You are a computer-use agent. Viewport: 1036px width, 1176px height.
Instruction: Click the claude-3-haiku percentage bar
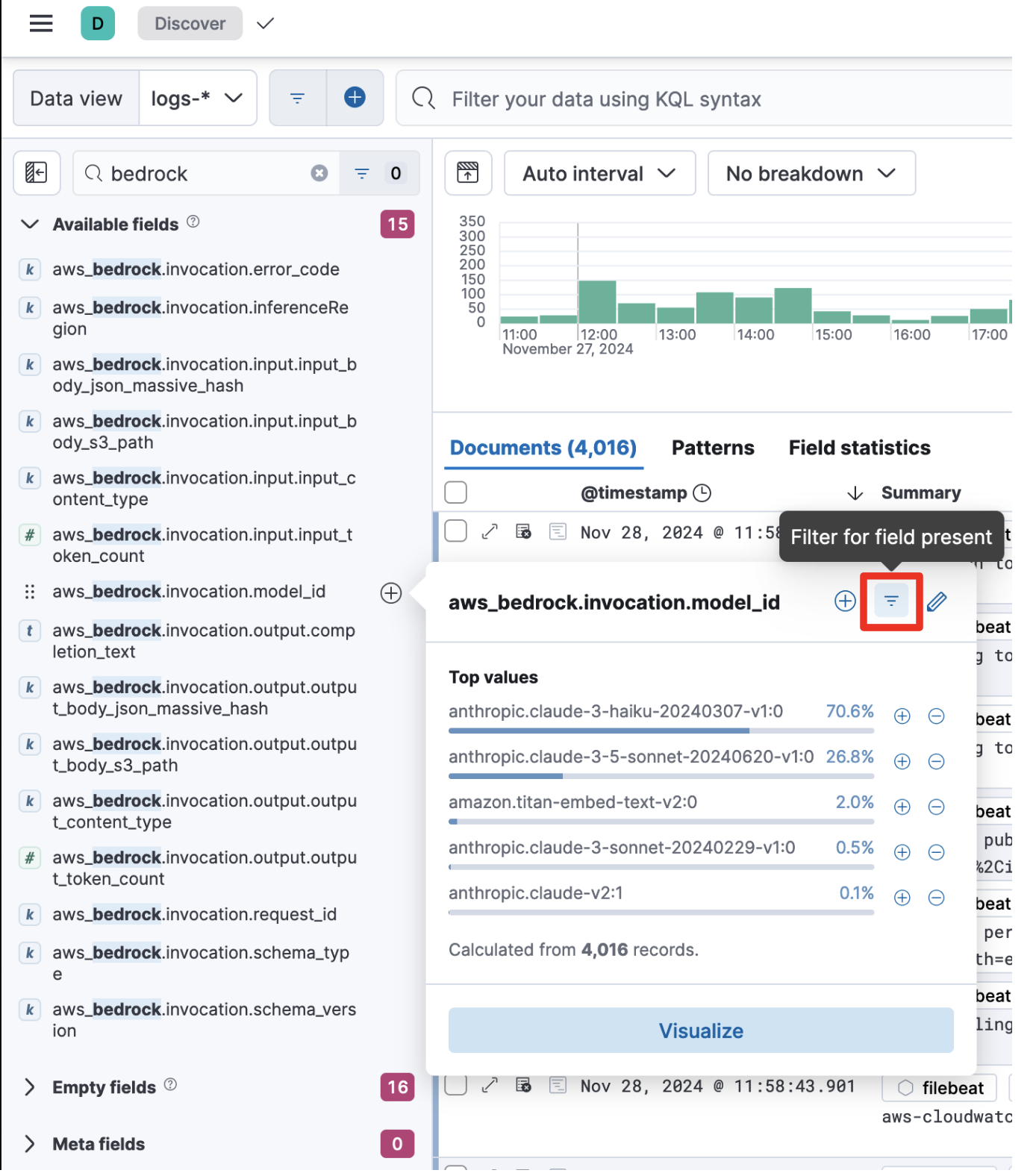tap(661, 731)
